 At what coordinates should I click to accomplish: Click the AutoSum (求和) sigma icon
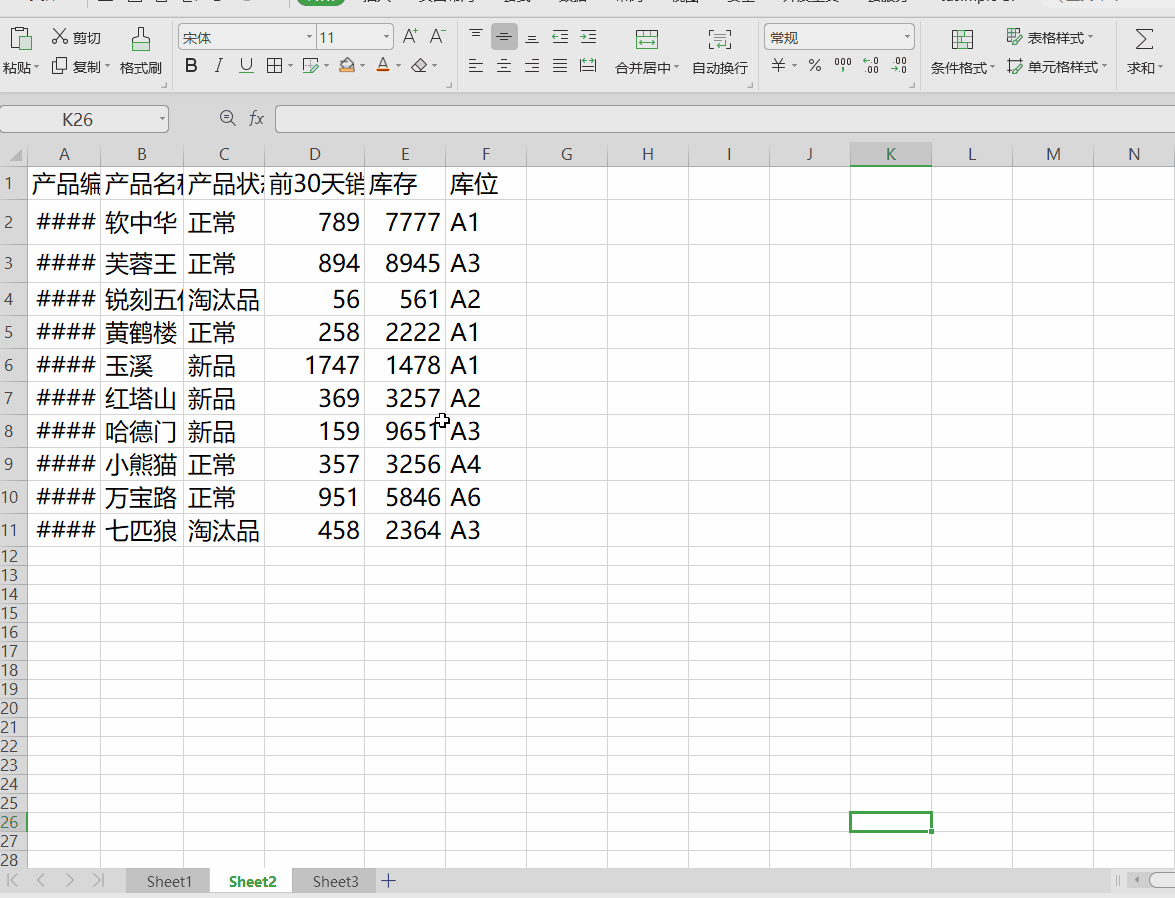[1144, 40]
